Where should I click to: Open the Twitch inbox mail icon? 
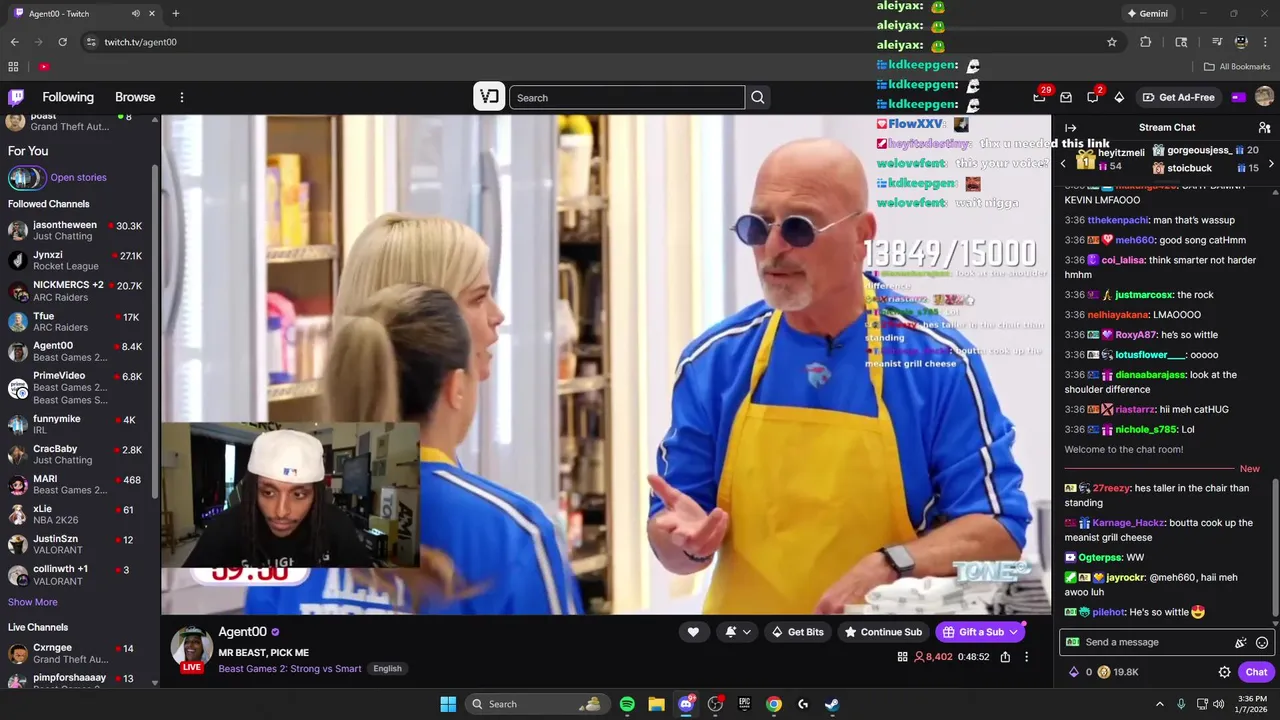pos(1066,97)
